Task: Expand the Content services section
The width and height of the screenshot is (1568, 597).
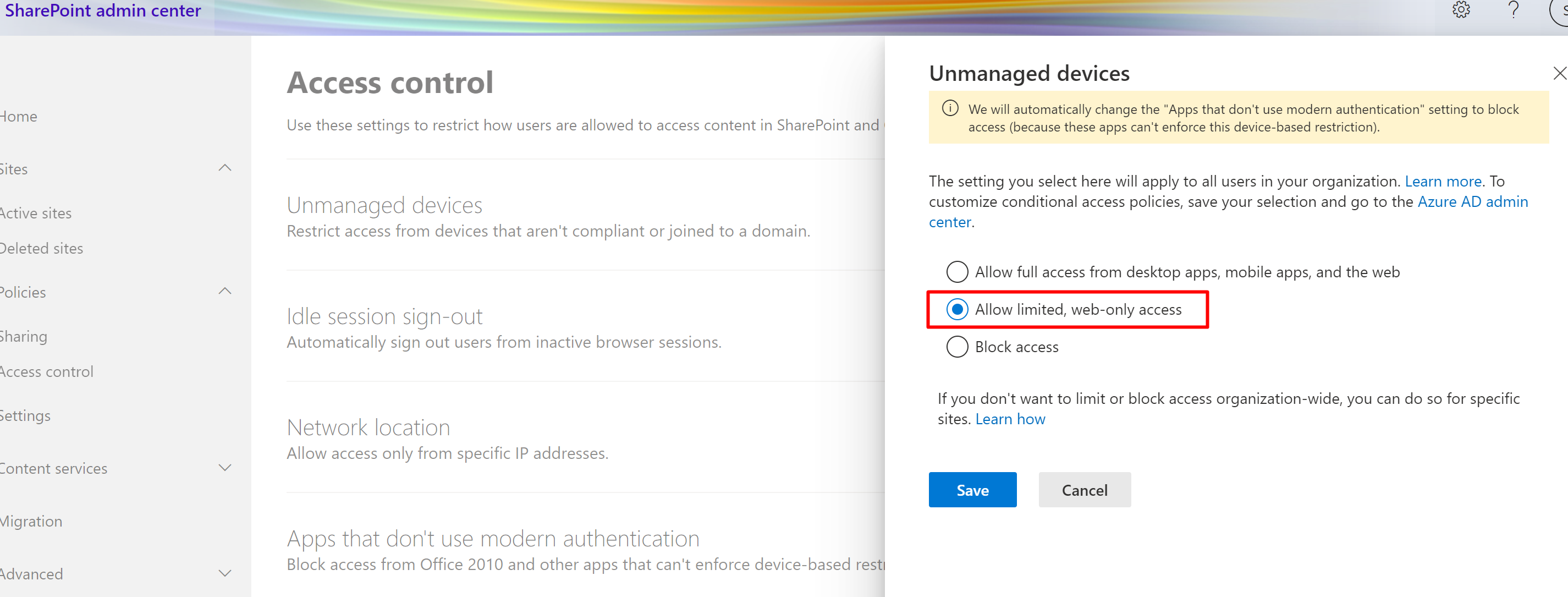Action: click(x=224, y=468)
